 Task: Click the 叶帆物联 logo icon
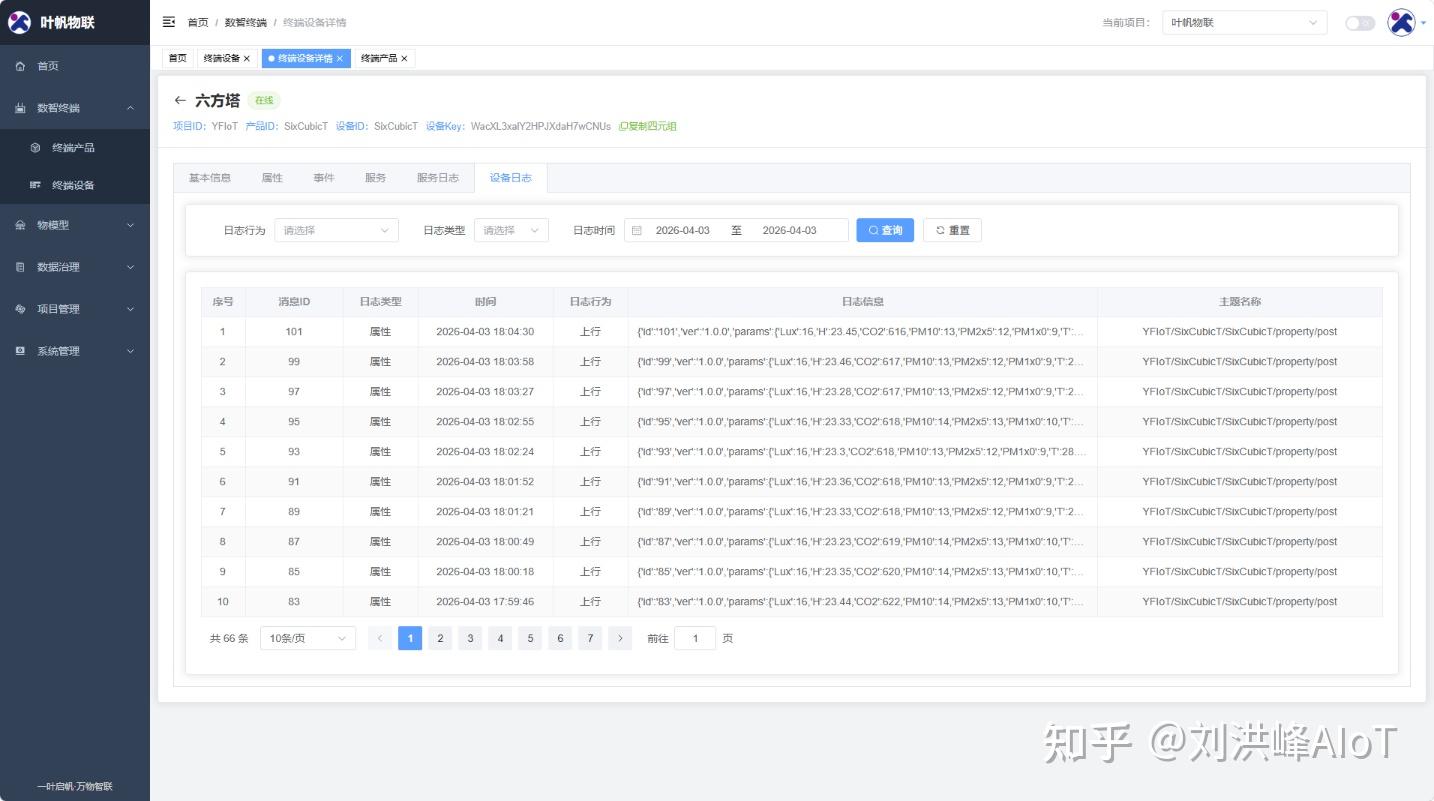click(20, 22)
